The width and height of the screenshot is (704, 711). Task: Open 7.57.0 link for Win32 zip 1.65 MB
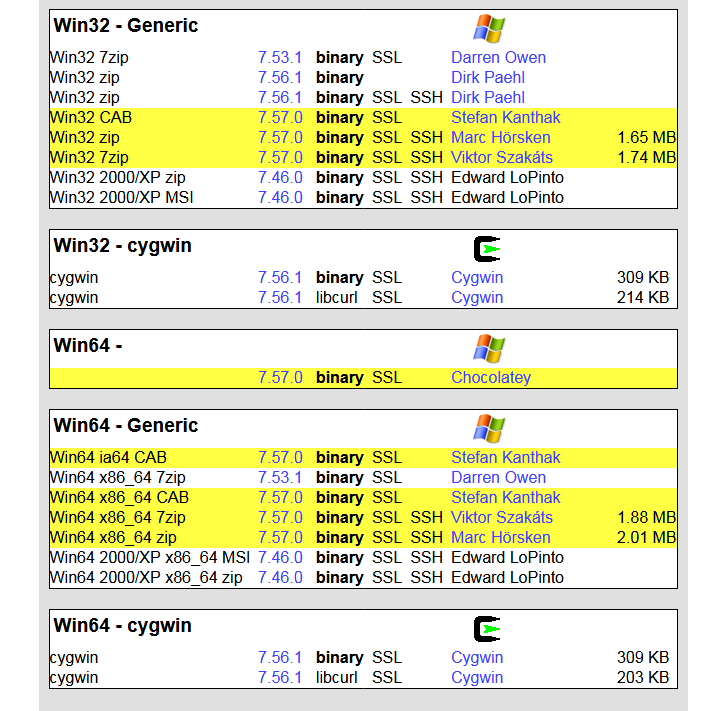tap(280, 137)
